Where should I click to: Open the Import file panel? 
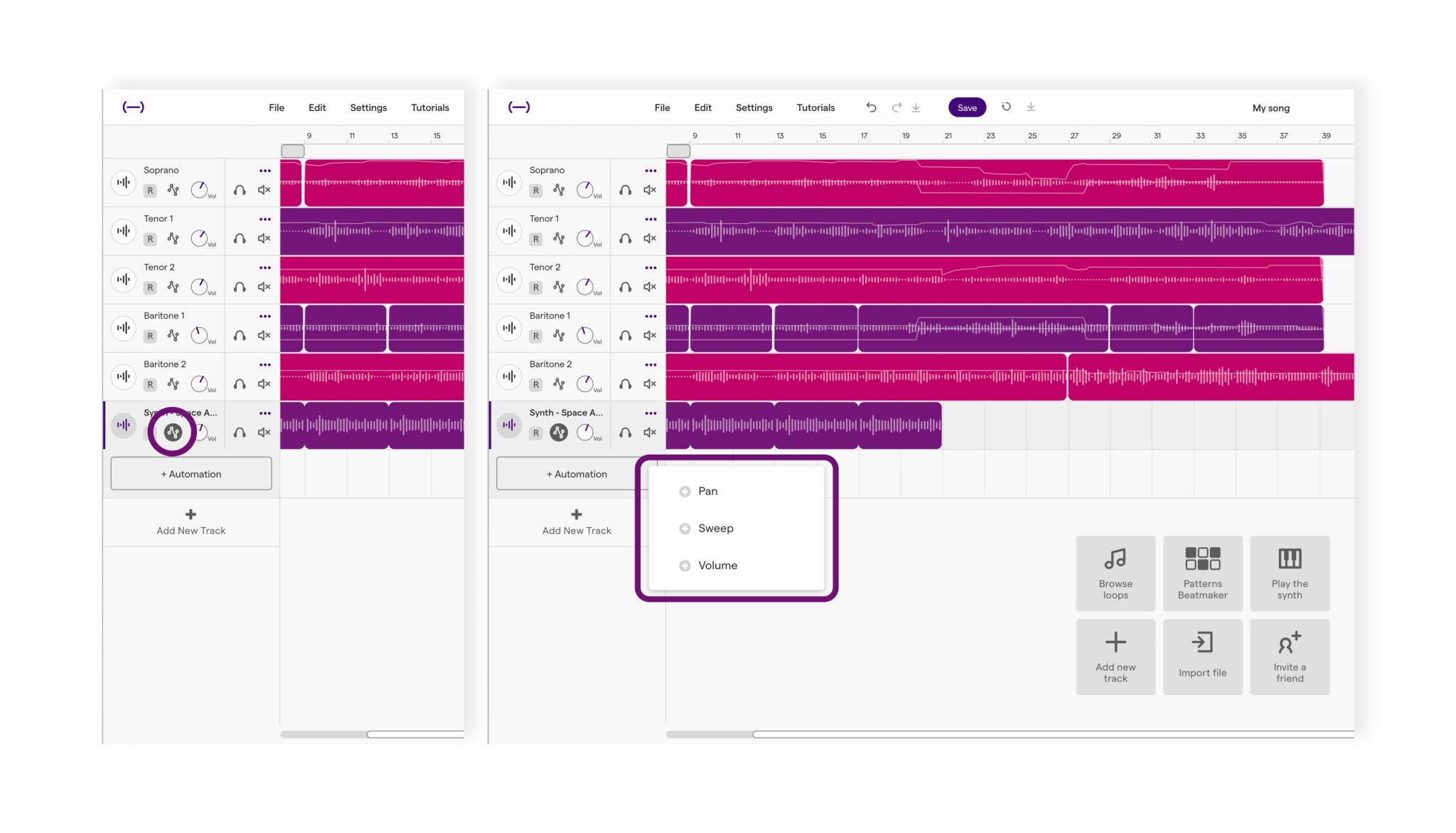pyautogui.click(x=1202, y=655)
